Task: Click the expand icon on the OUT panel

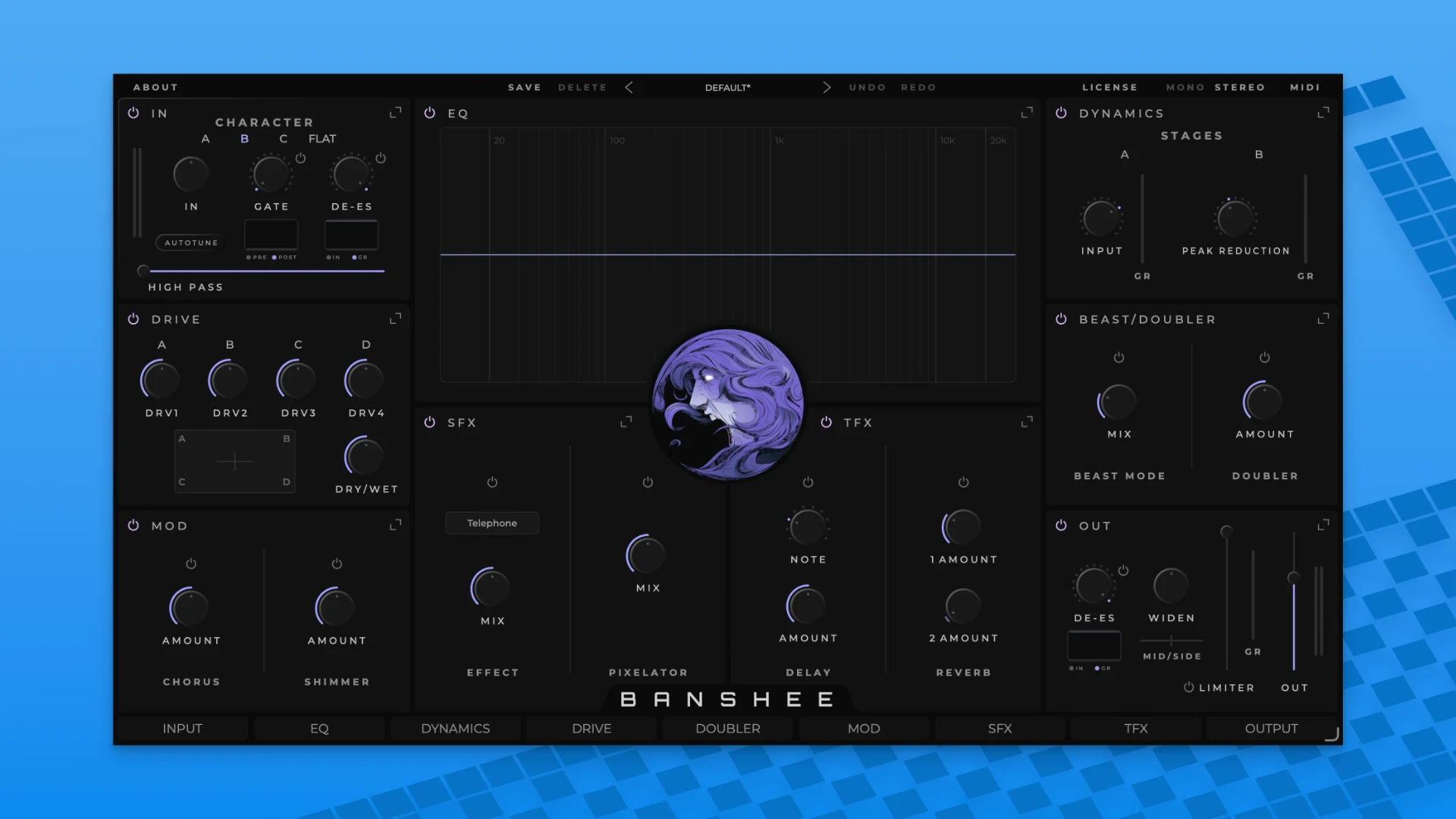Action: pos(1323,524)
